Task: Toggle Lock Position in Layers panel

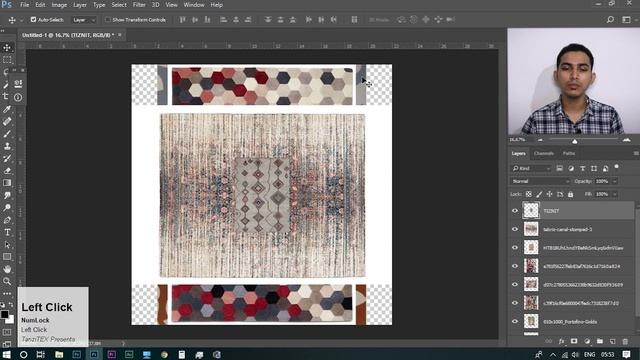Action: coord(549,194)
